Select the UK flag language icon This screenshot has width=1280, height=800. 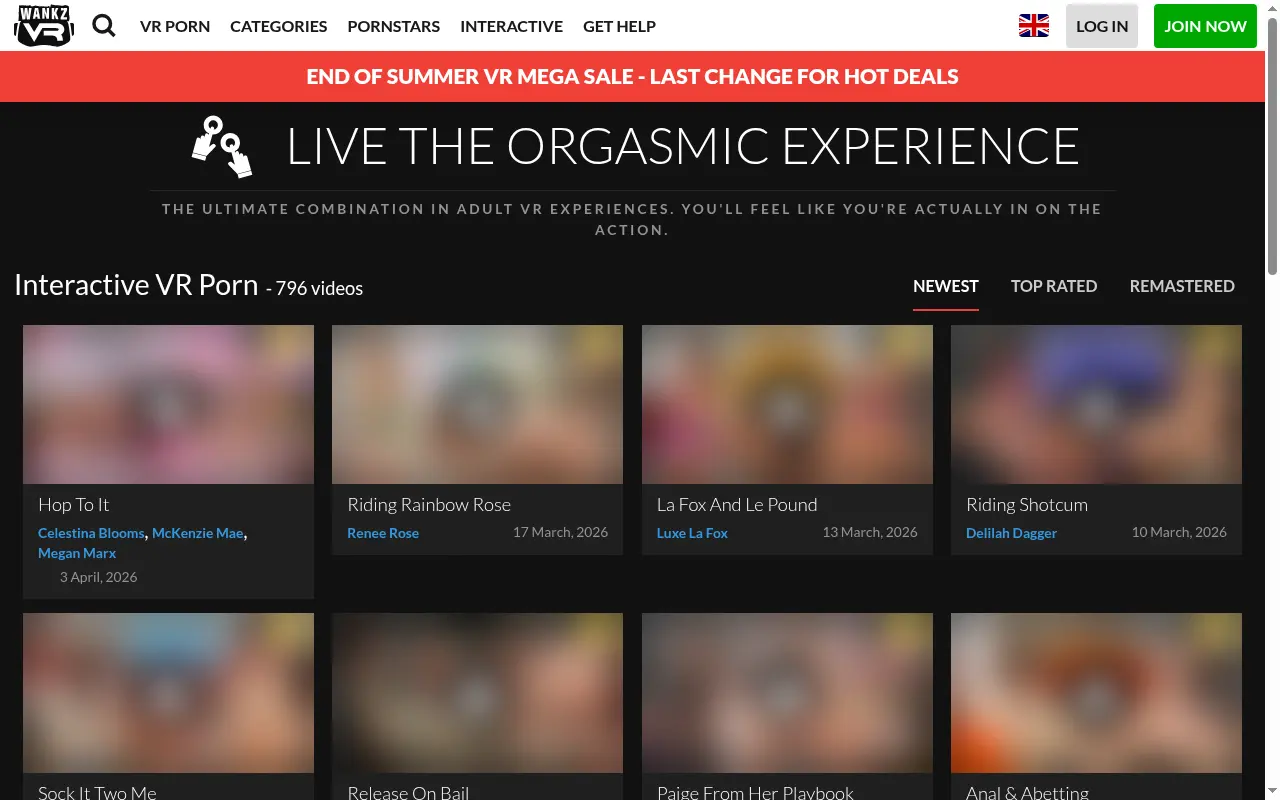[x=1033, y=26]
